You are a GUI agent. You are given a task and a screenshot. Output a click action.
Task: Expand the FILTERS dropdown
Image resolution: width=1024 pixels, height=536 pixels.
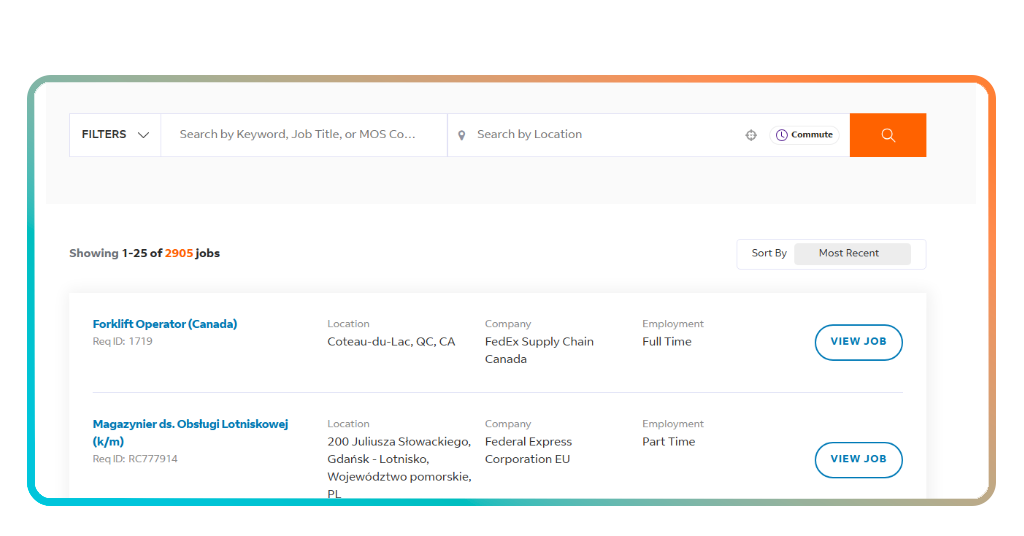(x=115, y=134)
